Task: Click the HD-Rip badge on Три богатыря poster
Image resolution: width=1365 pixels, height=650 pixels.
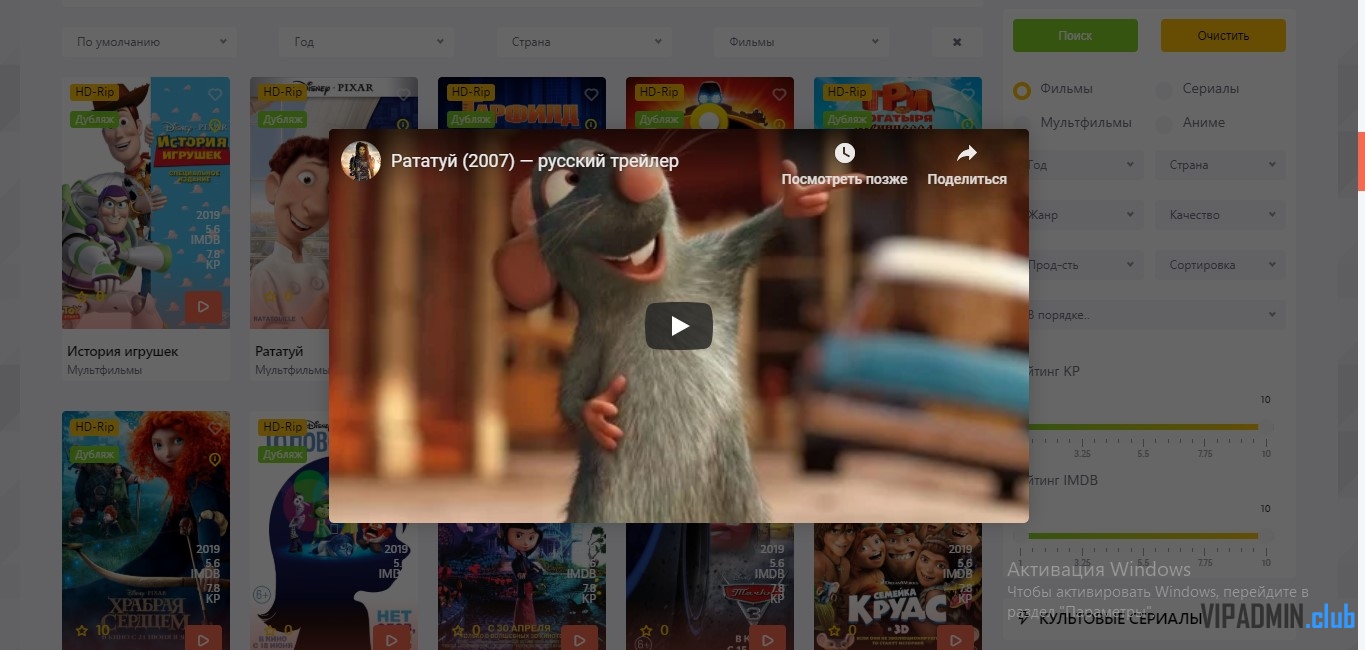Action: (847, 92)
